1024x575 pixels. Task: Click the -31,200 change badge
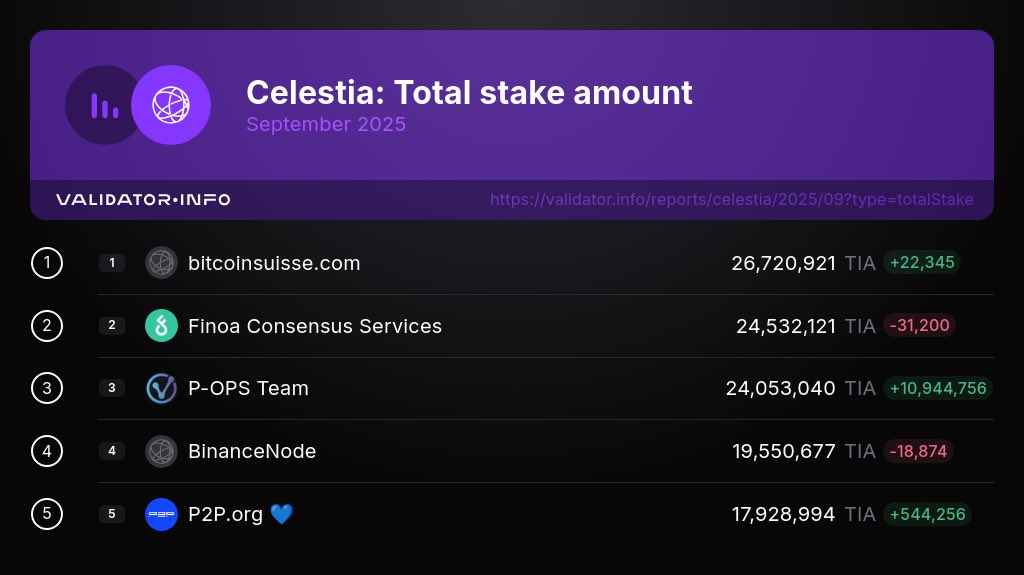(x=919, y=326)
